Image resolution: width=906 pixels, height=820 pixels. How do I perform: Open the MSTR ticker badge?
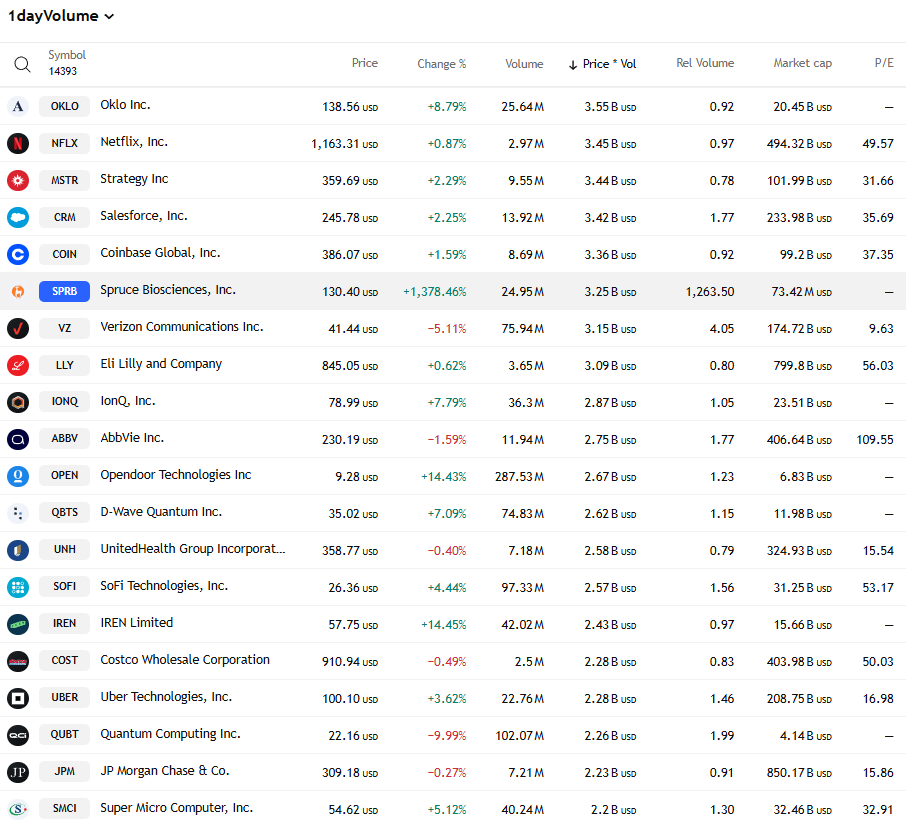[x=65, y=180]
